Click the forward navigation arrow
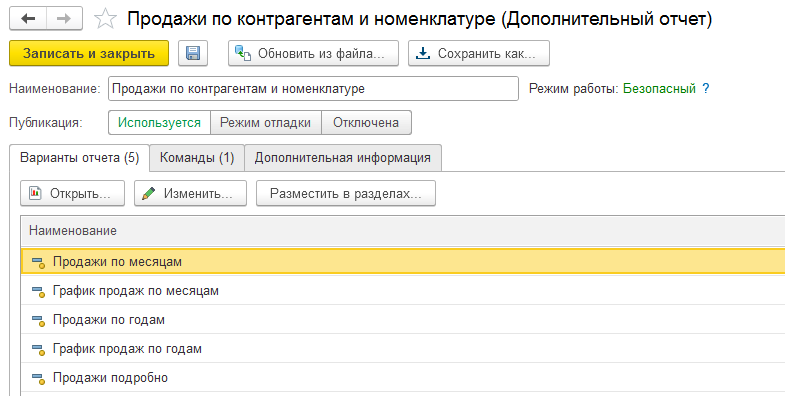 click(x=65, y=19)
